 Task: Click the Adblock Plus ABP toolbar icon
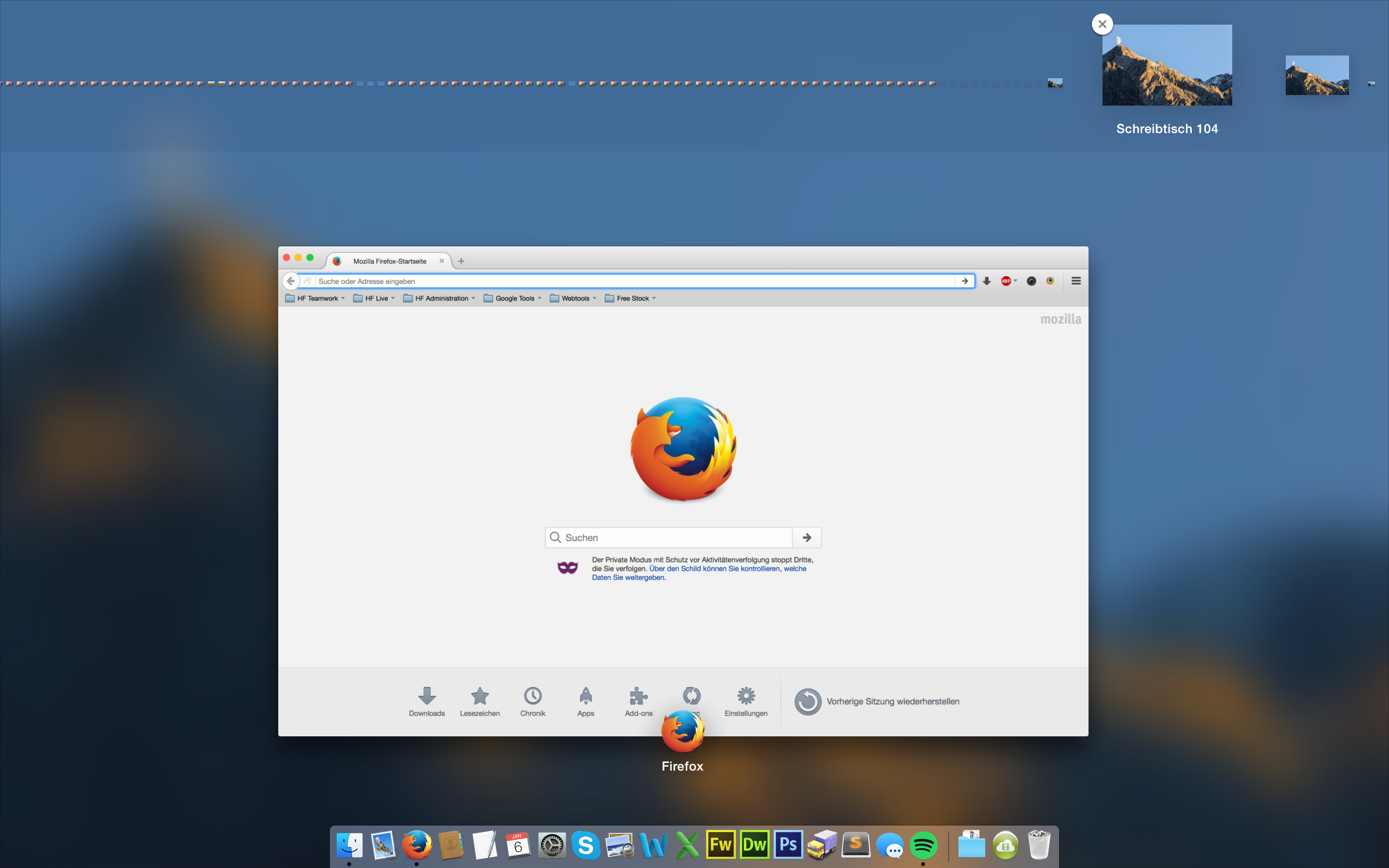(x=1006, y=281)
